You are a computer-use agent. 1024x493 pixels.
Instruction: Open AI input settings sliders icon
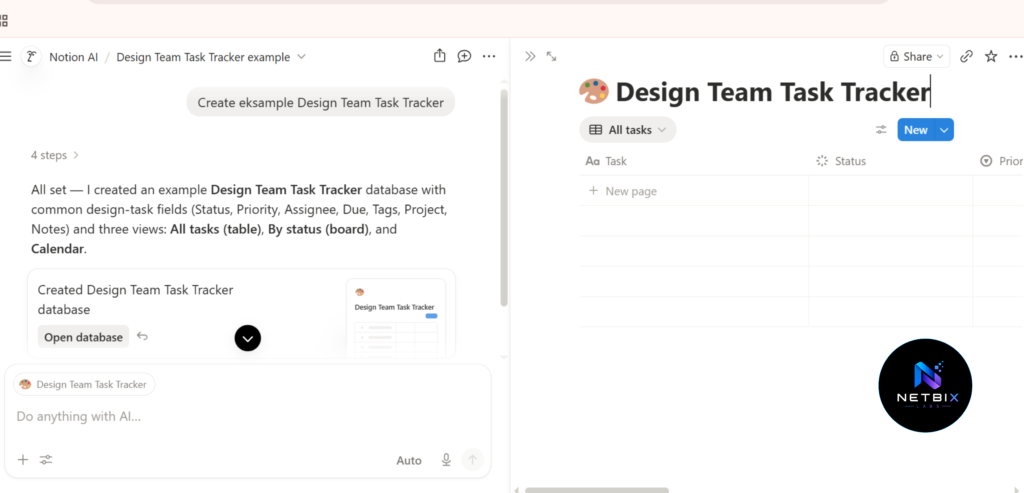[46, 460]
